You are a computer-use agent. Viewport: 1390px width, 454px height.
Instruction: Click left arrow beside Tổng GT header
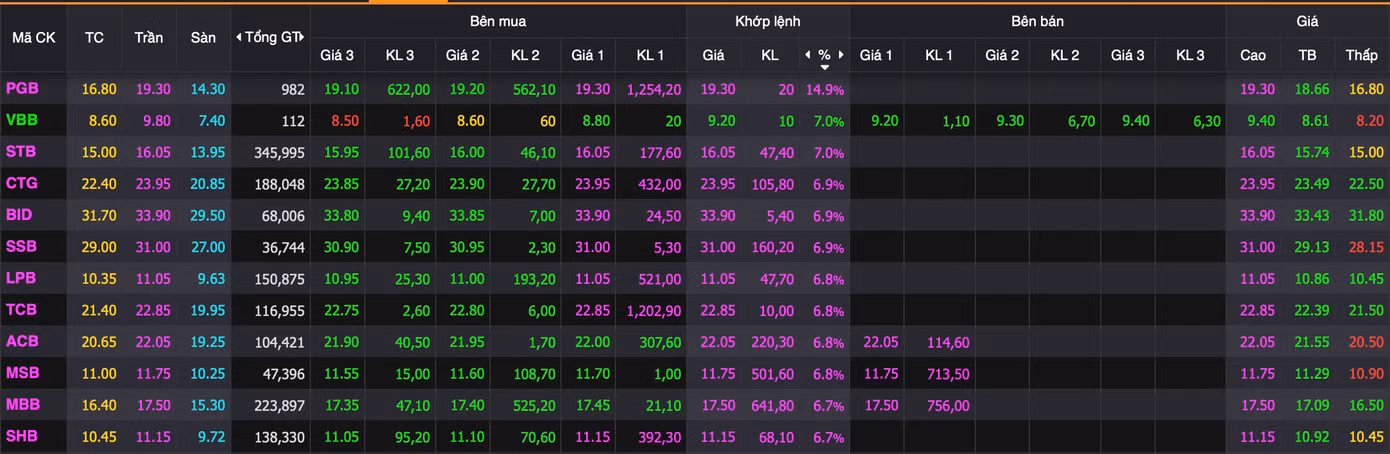pyautogui.click(x=239, y=37)
